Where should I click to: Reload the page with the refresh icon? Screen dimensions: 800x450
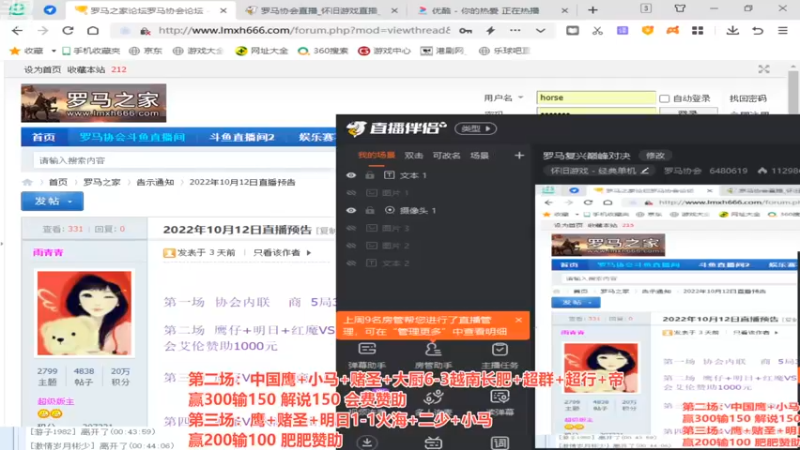[68, 31]
